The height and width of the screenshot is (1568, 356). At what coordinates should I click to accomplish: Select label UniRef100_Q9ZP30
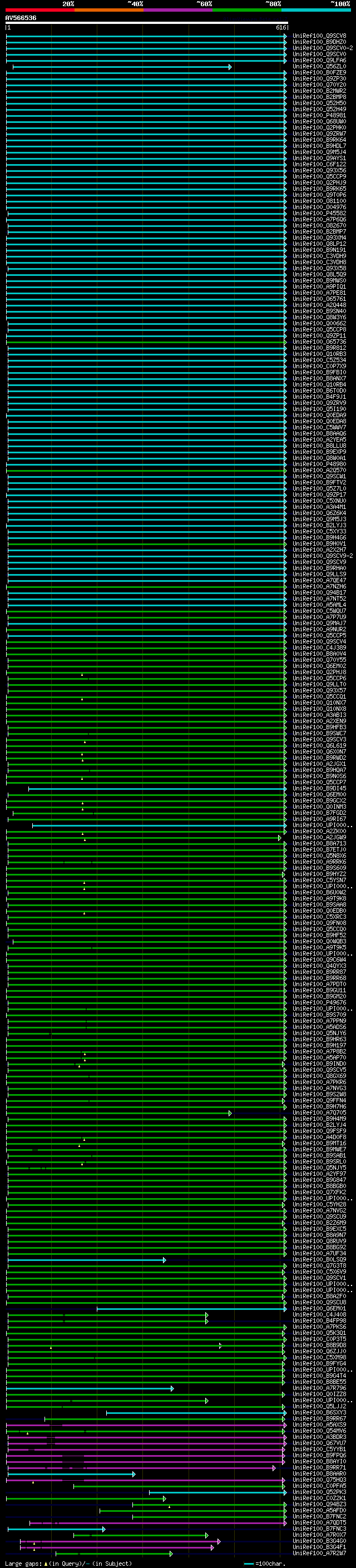[x=319, y=78]
